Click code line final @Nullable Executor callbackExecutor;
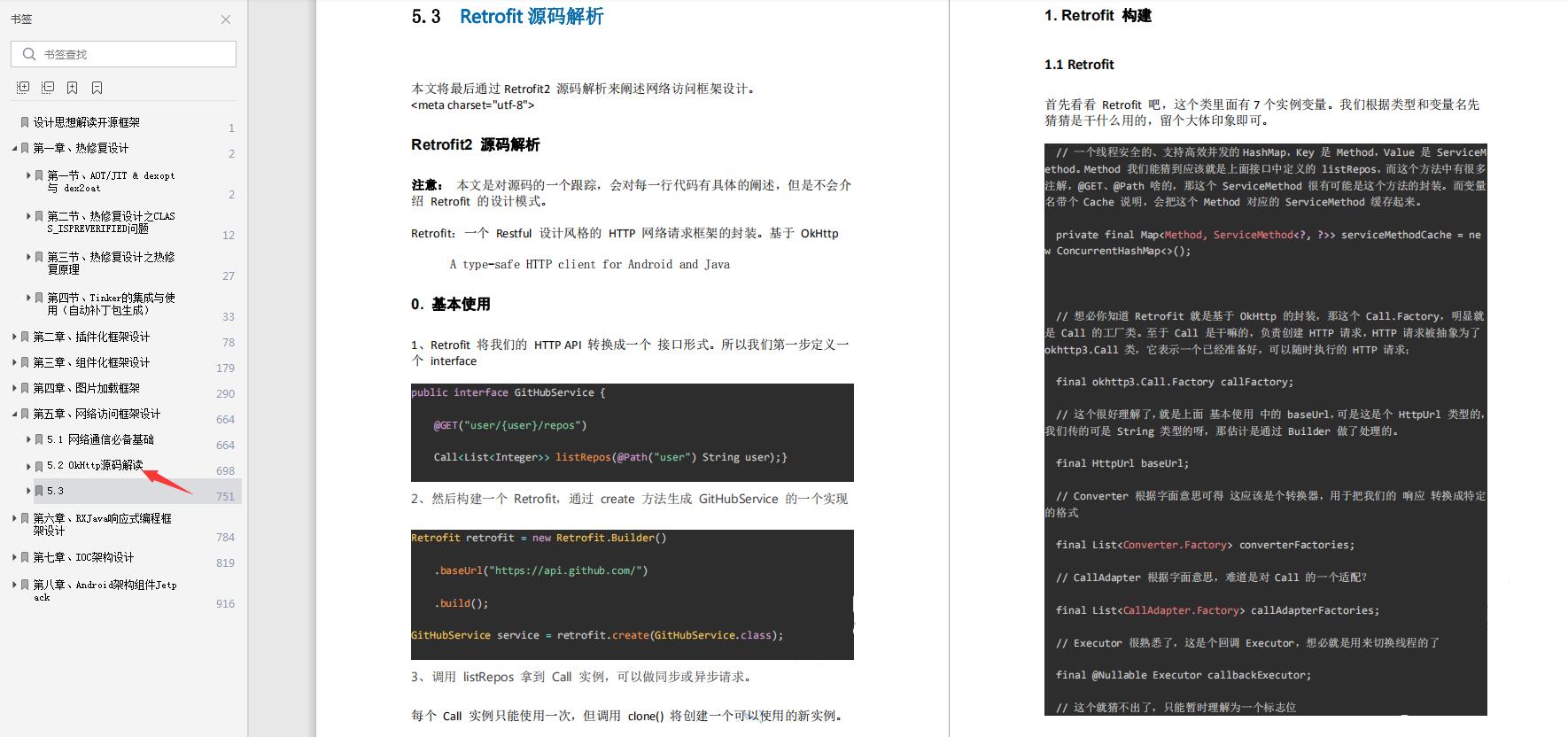 [1184, 675]
